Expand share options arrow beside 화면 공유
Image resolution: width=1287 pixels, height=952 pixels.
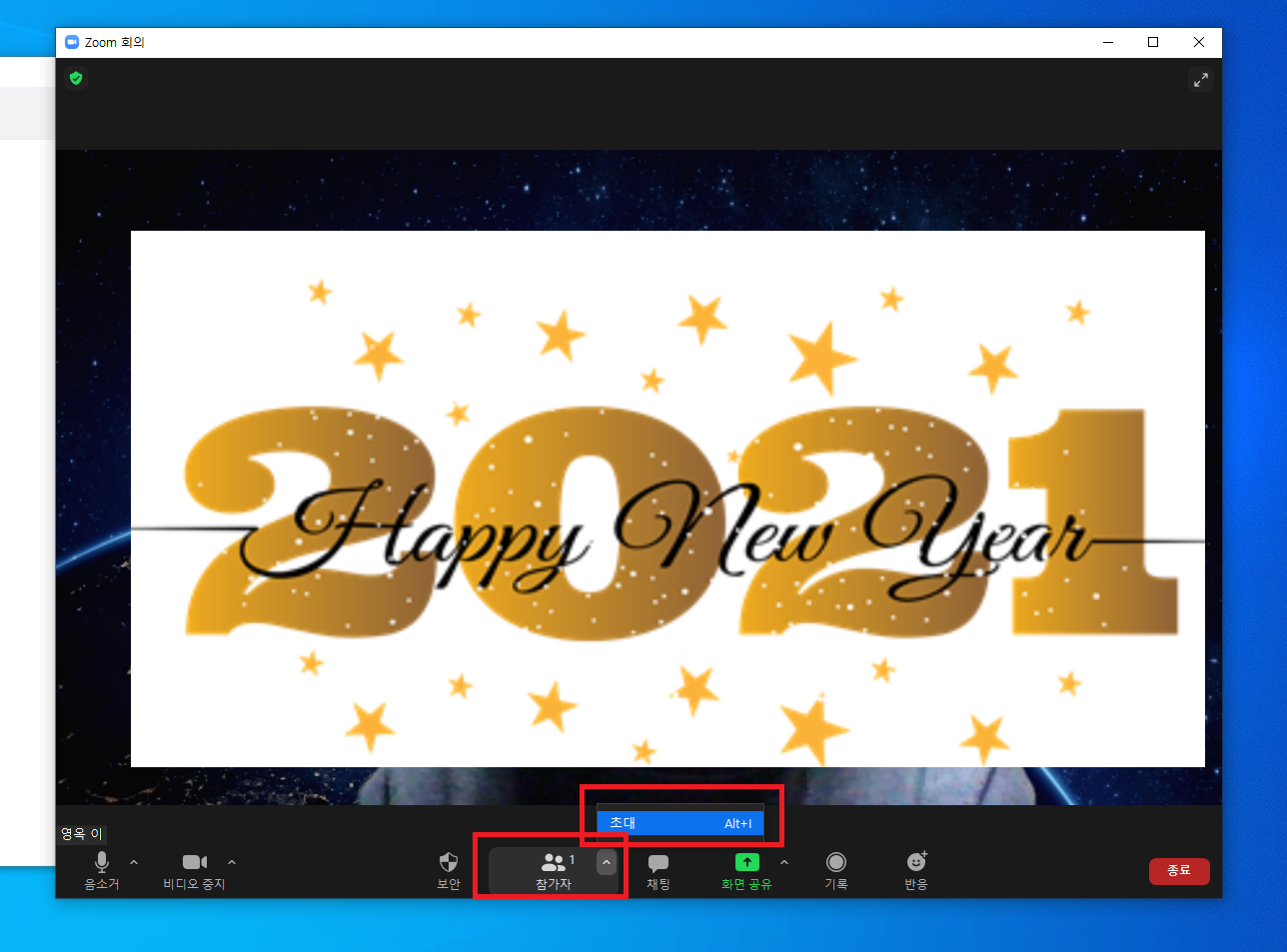(x=784, y=862)
